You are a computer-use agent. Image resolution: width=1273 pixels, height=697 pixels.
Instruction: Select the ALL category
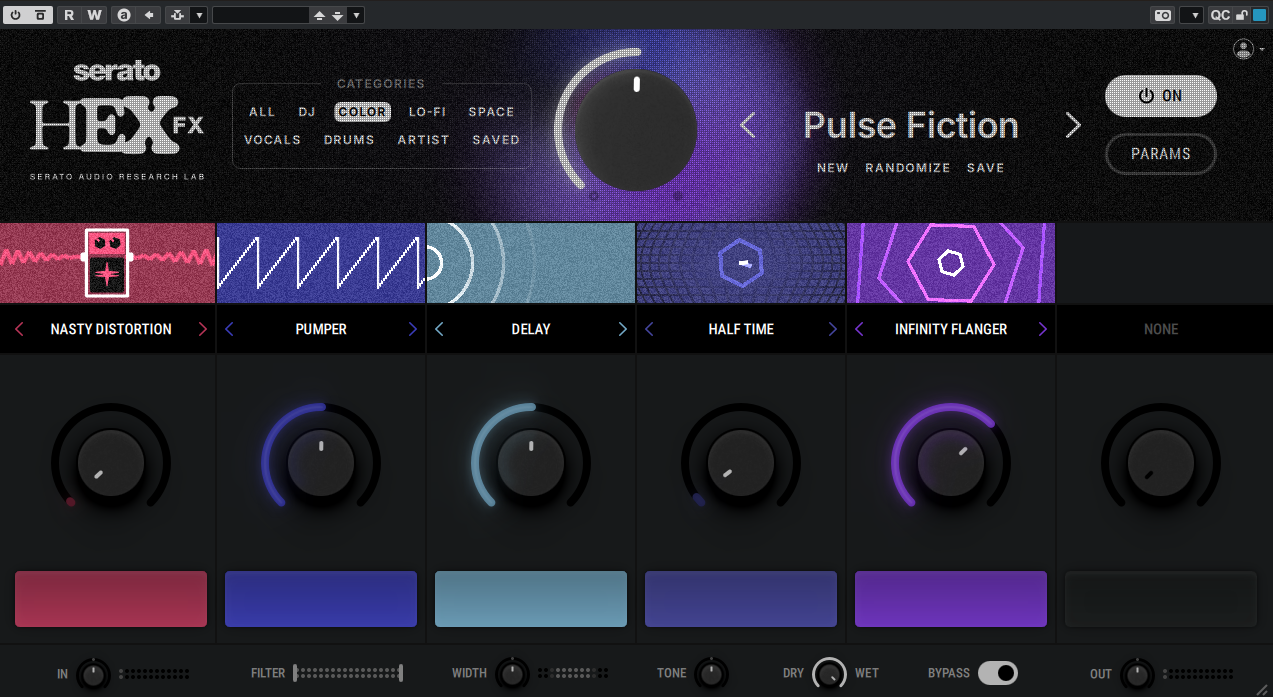coord(262,112)
